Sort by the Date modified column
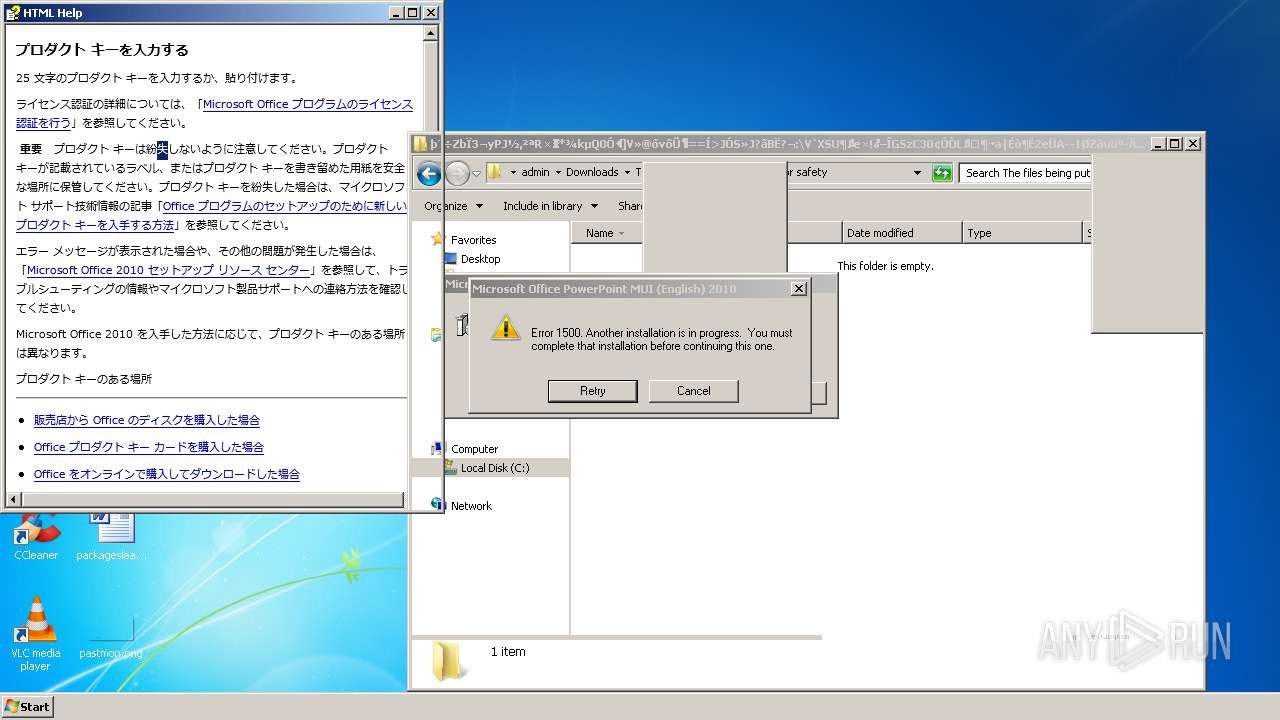1280x720 pixels. click(x=902, y=233)
